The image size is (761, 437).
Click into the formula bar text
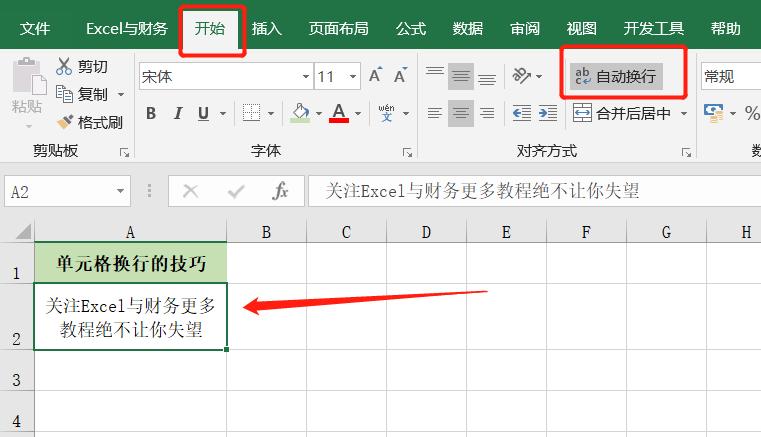pos(534,191)
